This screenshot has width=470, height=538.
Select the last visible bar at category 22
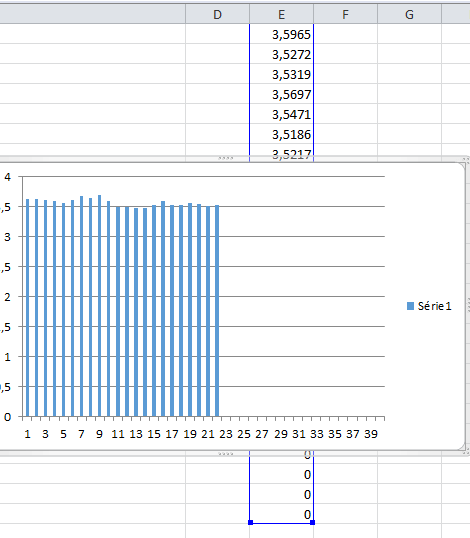(x=217, y=311)
